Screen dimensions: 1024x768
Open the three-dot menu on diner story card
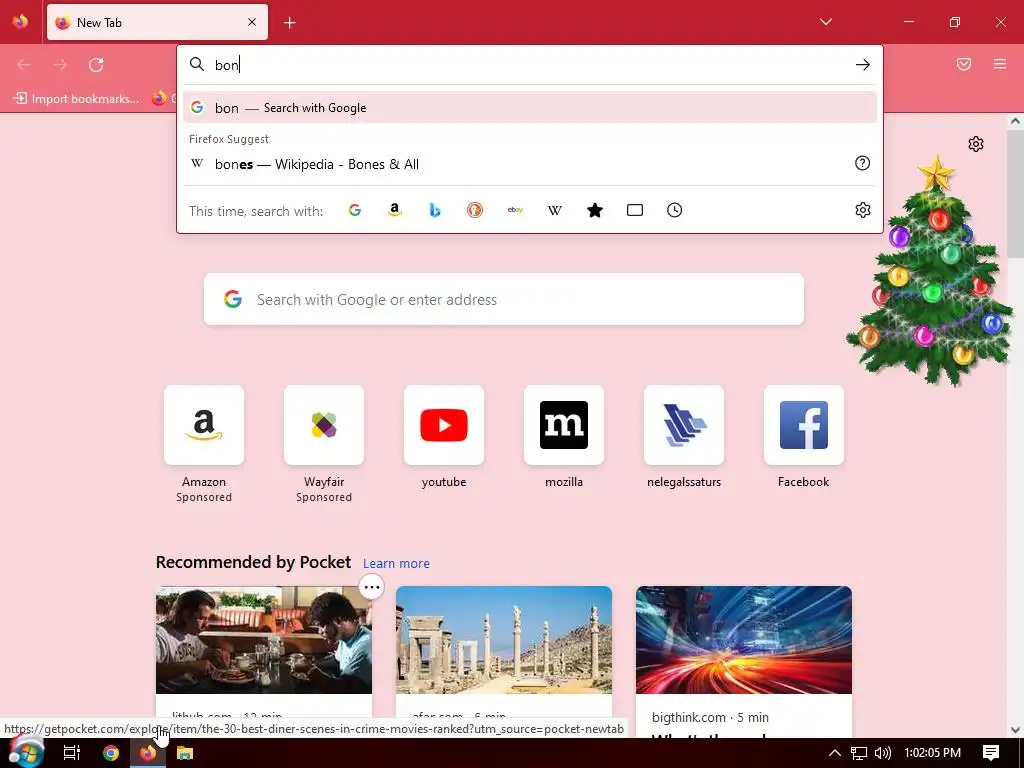[x=372, y=587]
